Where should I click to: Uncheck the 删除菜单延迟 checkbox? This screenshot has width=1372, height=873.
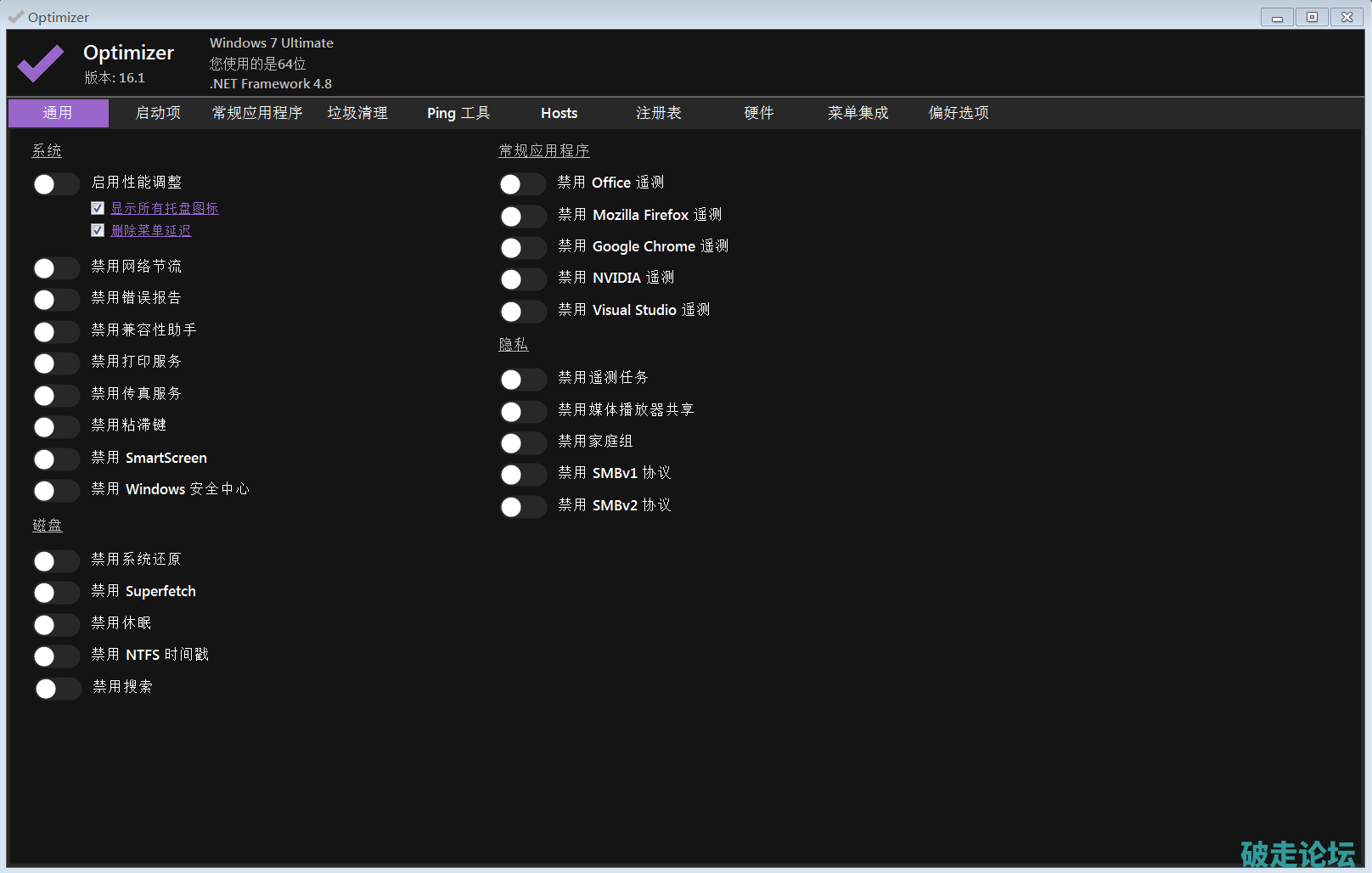[98, 230]
